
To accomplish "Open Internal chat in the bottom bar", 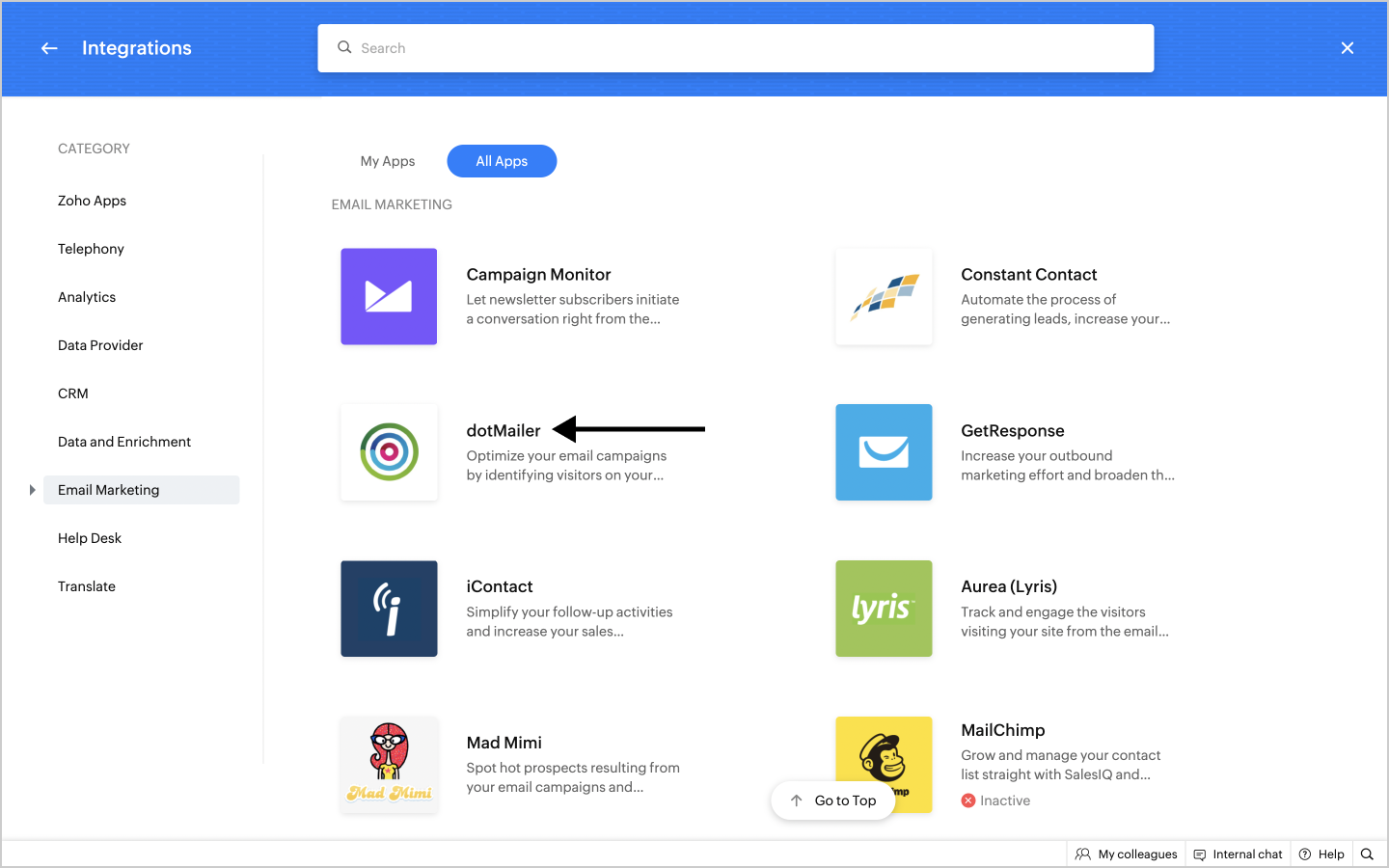I will 1239,854.
